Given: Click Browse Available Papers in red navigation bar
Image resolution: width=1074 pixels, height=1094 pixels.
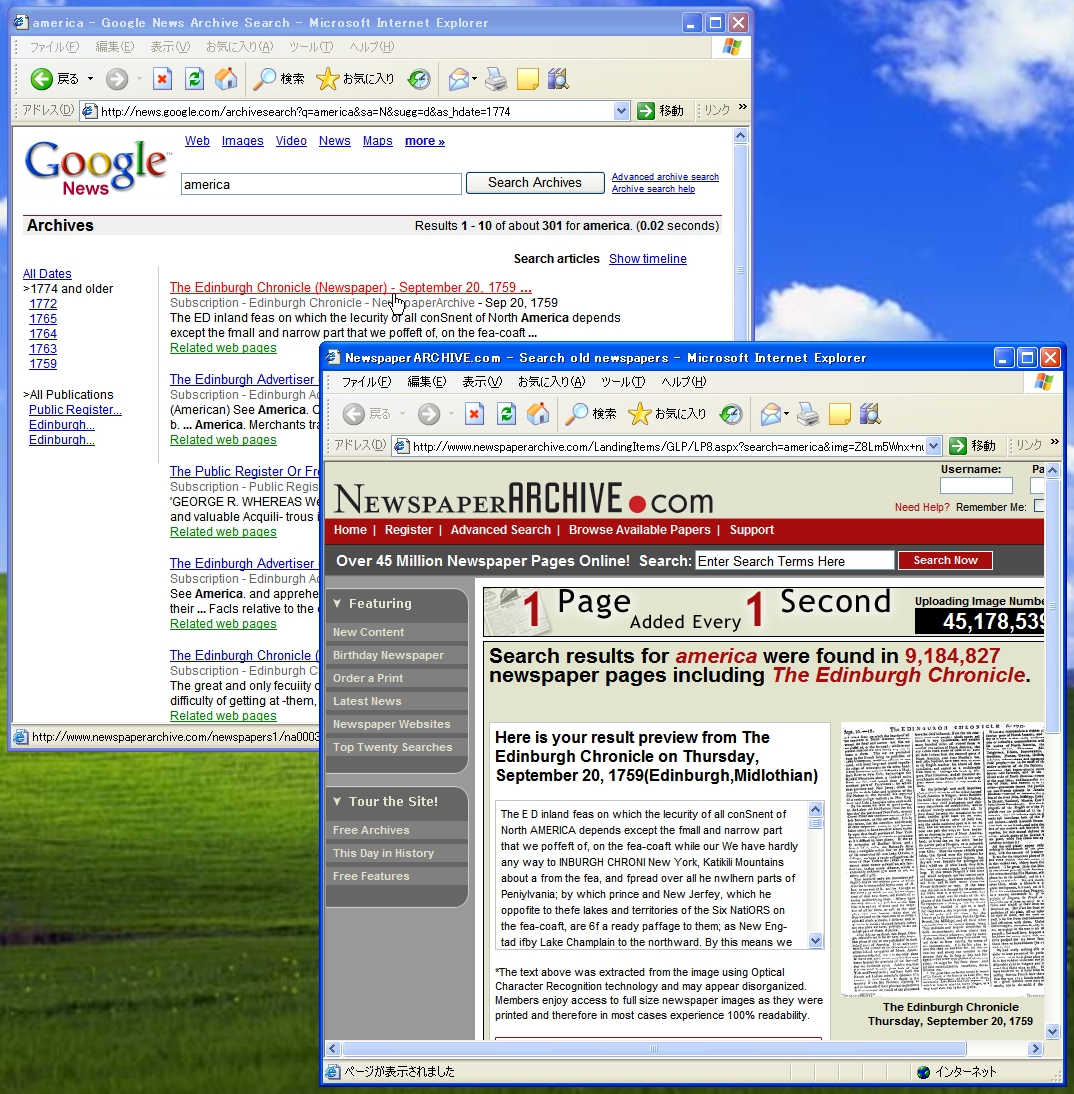Looking at the screenshot, I should coord(639,530).
